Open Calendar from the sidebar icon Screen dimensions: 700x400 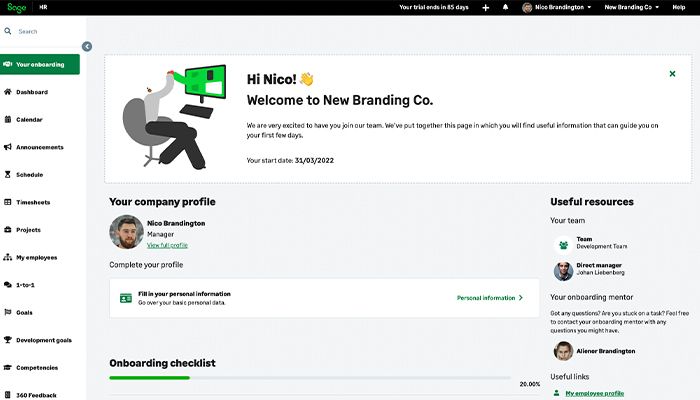(x=8, y=120)
